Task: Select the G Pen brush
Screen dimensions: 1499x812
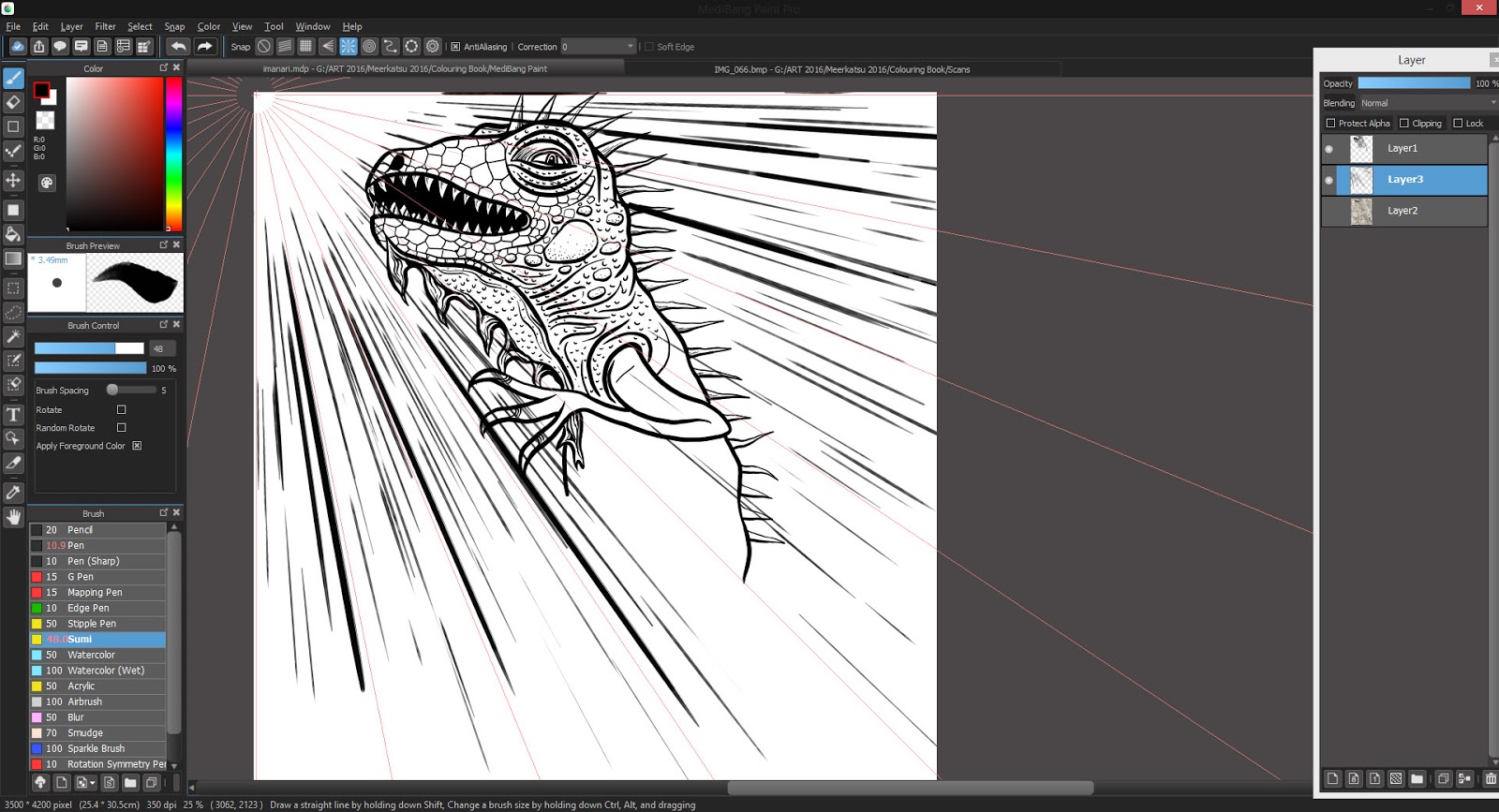Action: 97,577
